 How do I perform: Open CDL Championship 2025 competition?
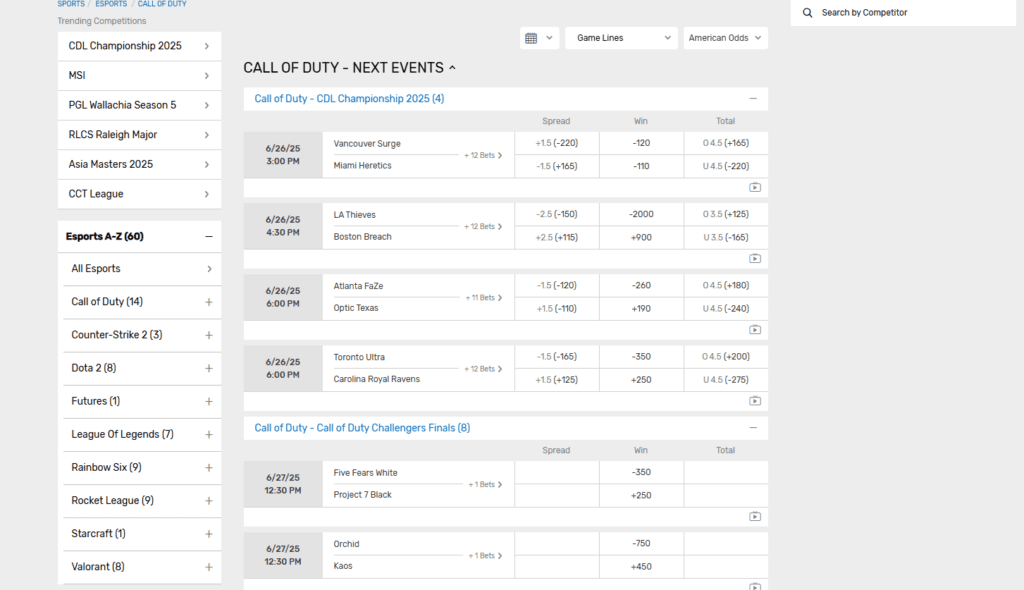139,45
